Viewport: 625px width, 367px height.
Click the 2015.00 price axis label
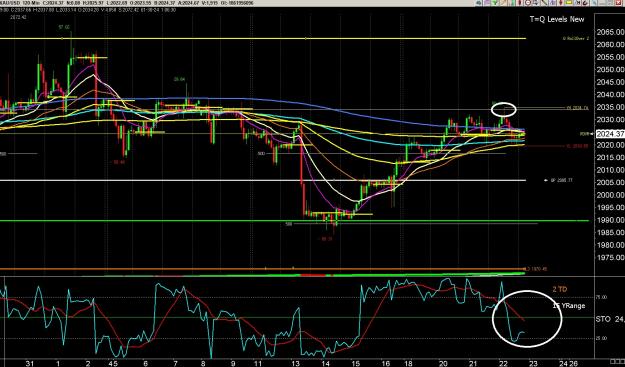pos(610,157)
